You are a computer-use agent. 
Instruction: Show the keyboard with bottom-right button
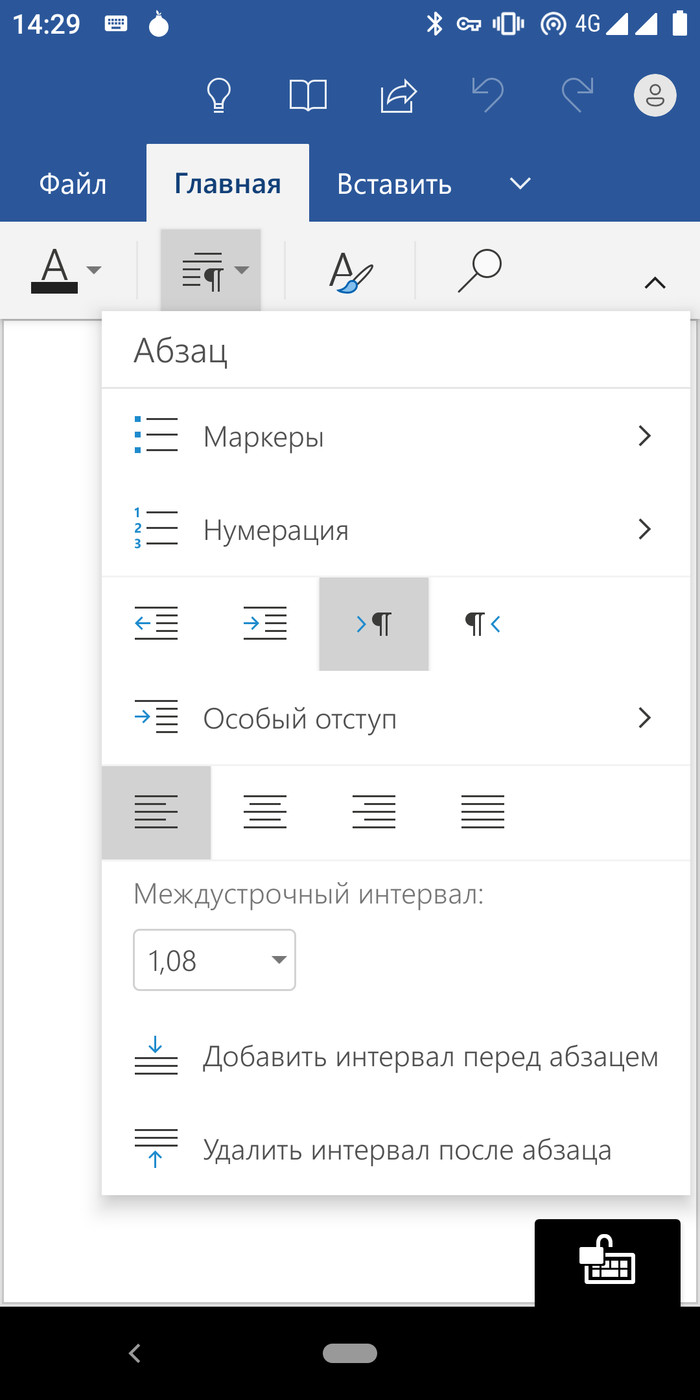tap(607, 1262)
